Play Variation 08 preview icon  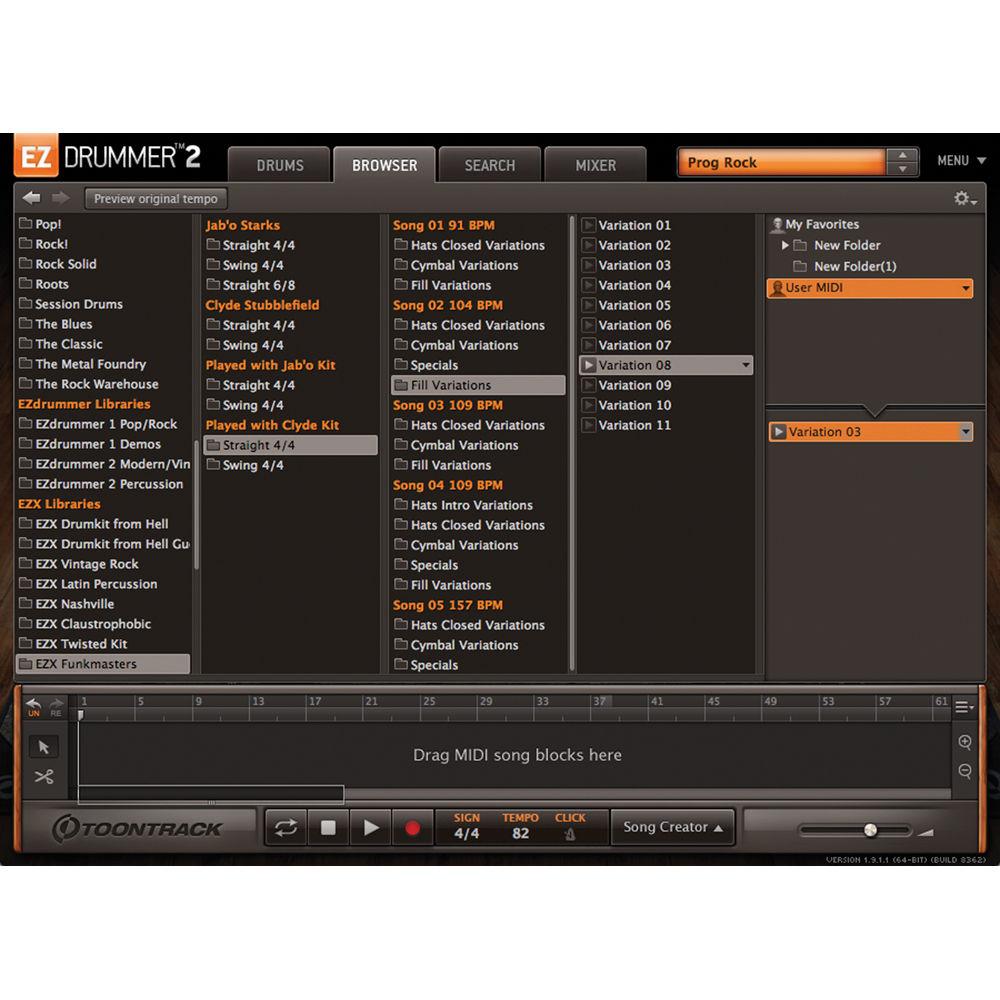(x=589, y=365)
